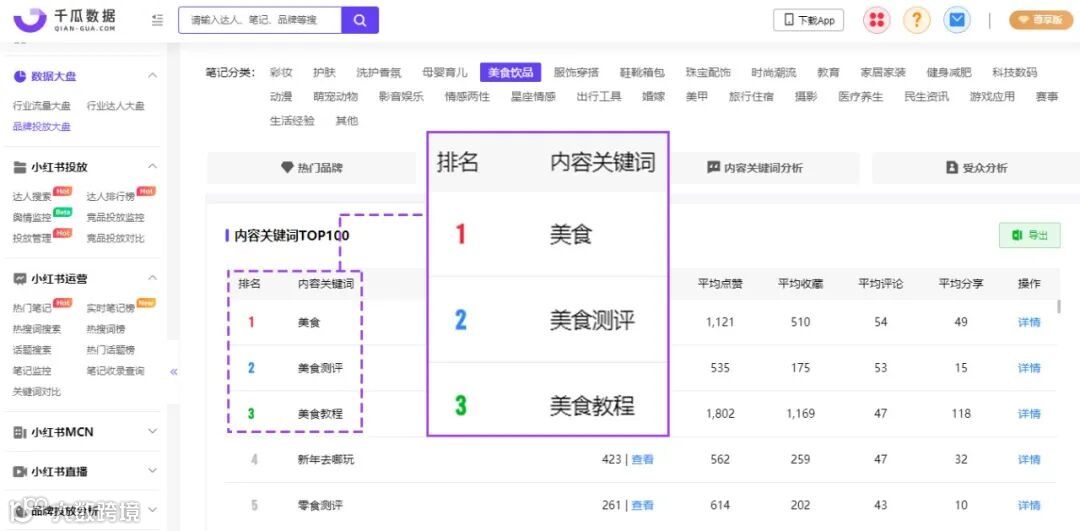1080x531 pixels.
Task: Open 竞品投放监控 in sidebar
Action: 116,218
